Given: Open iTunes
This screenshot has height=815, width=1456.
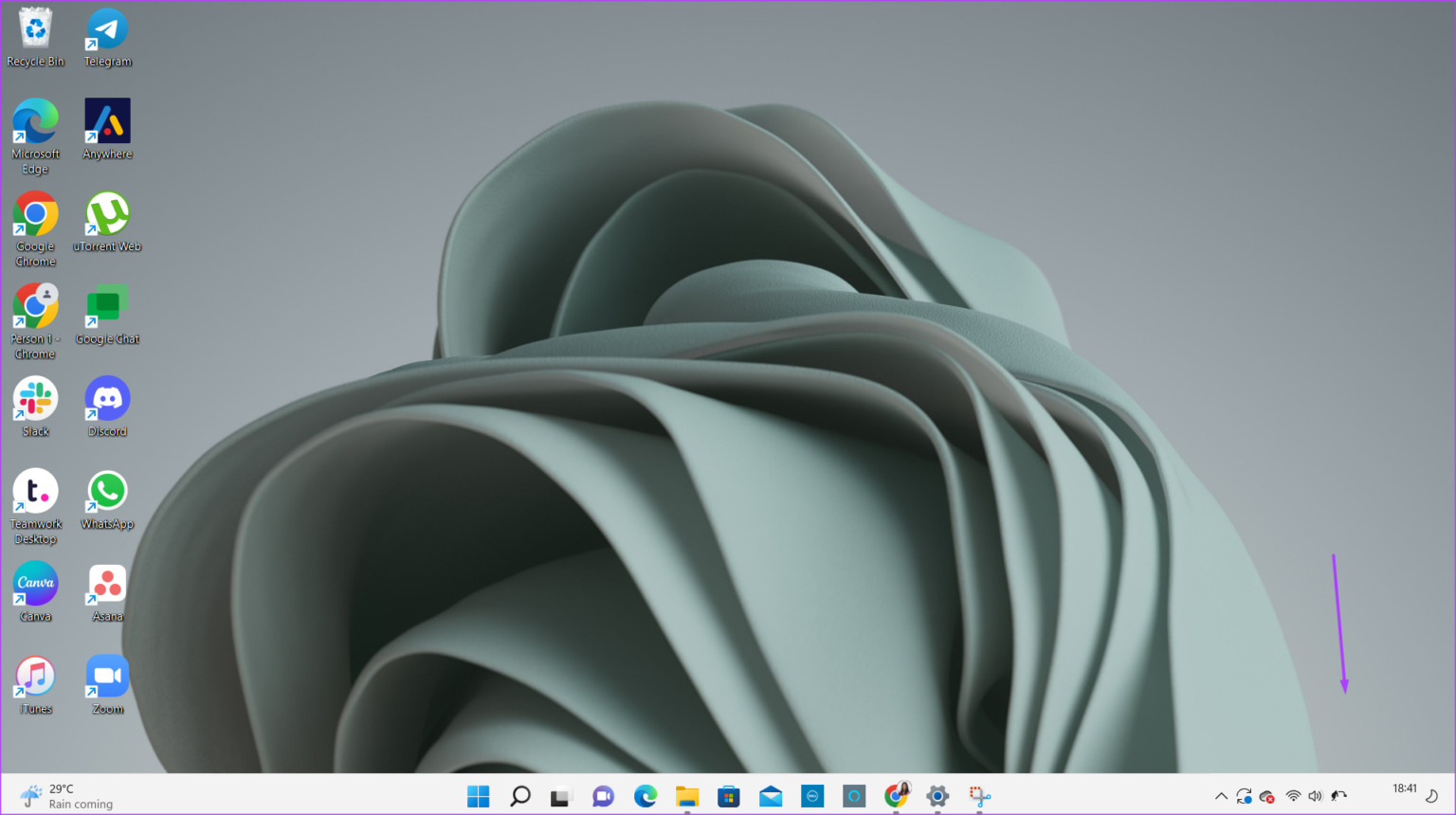Looking at the screenshot, I should point(35,674).
